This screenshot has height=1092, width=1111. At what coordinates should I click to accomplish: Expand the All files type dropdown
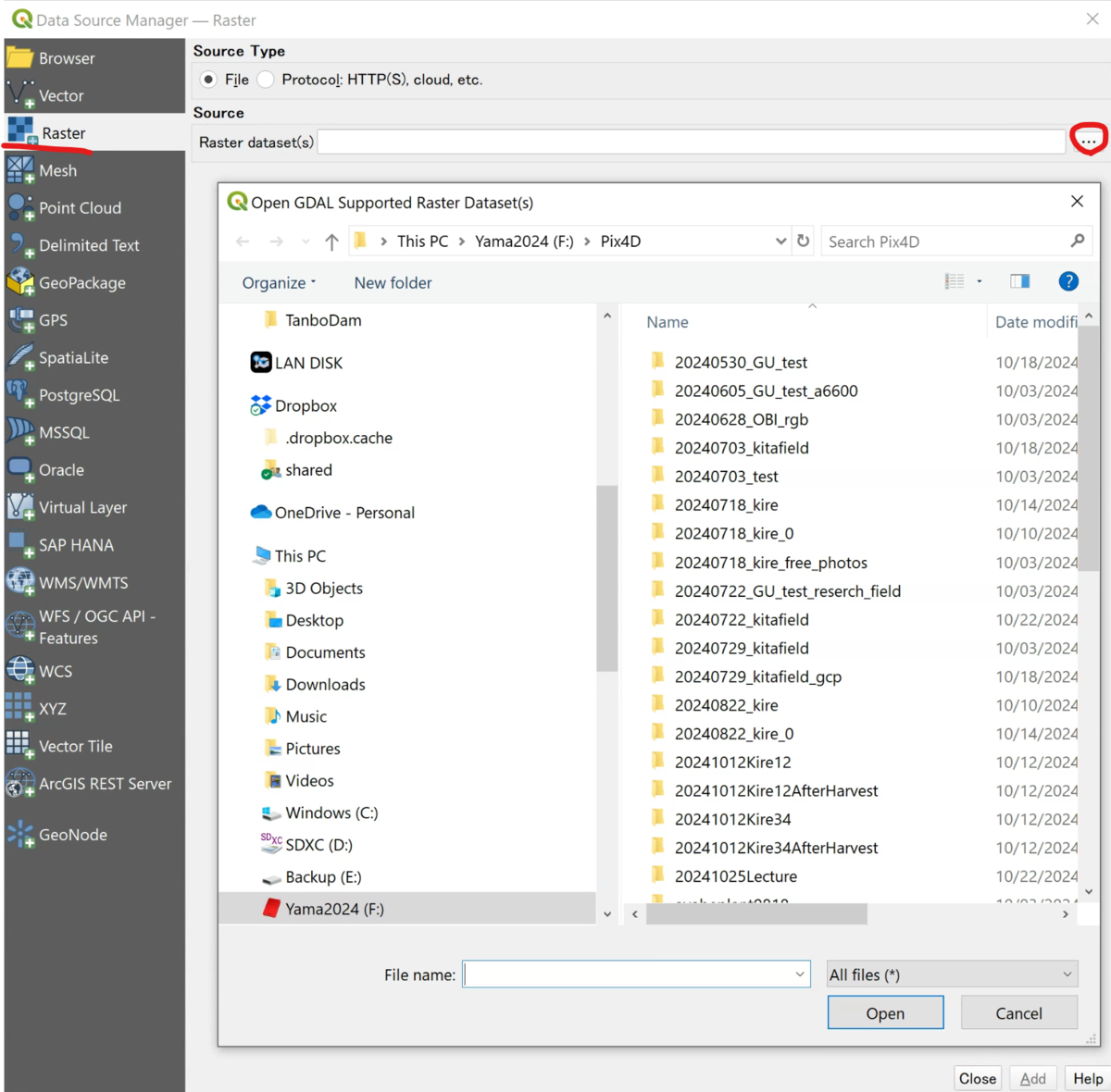[x=953, y=974]
